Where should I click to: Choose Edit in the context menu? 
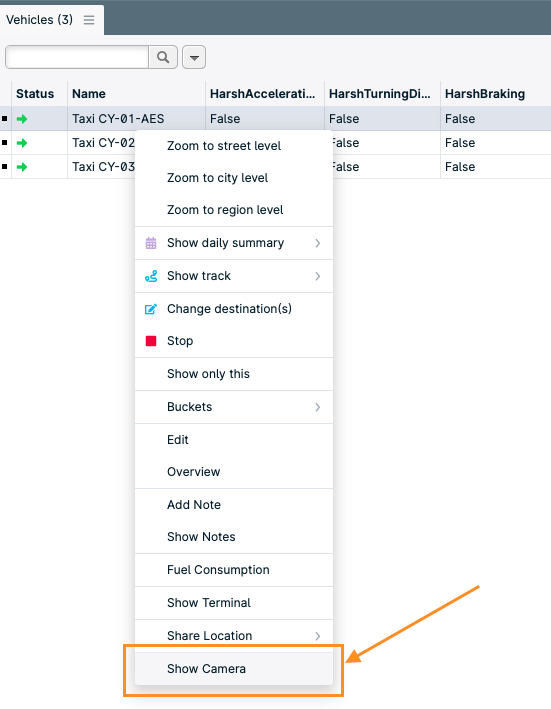point(234,440)
